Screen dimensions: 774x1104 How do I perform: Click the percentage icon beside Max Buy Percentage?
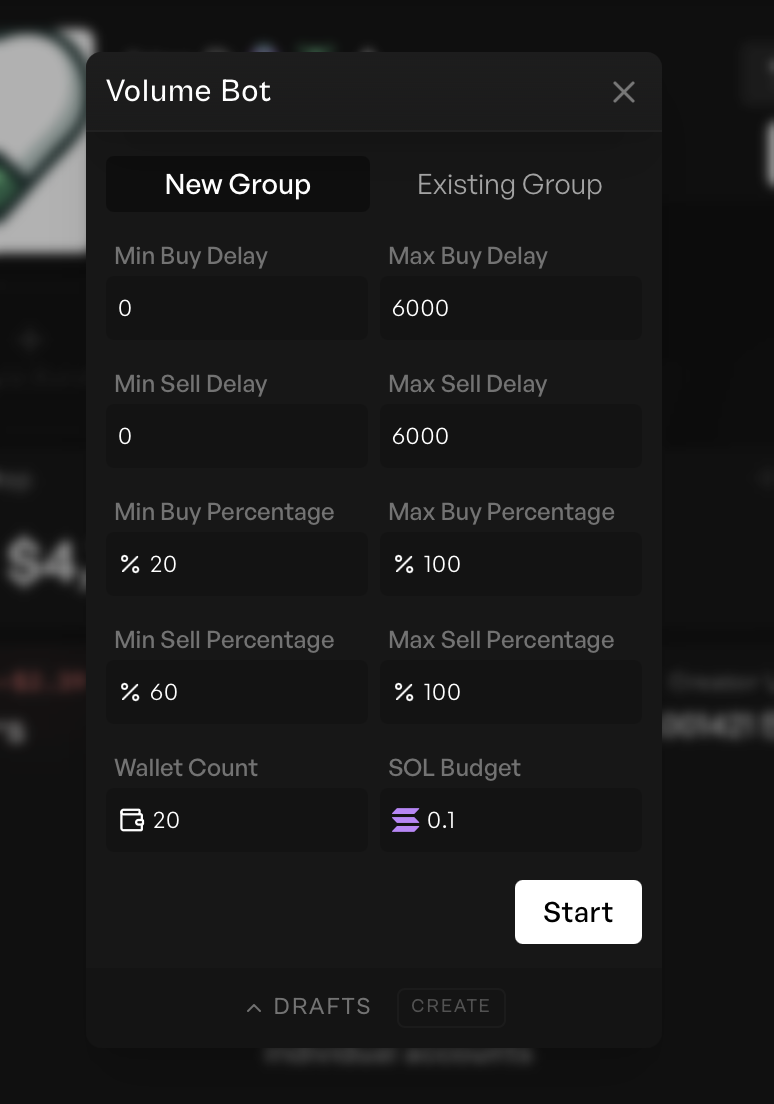click(x=404, y=564)
